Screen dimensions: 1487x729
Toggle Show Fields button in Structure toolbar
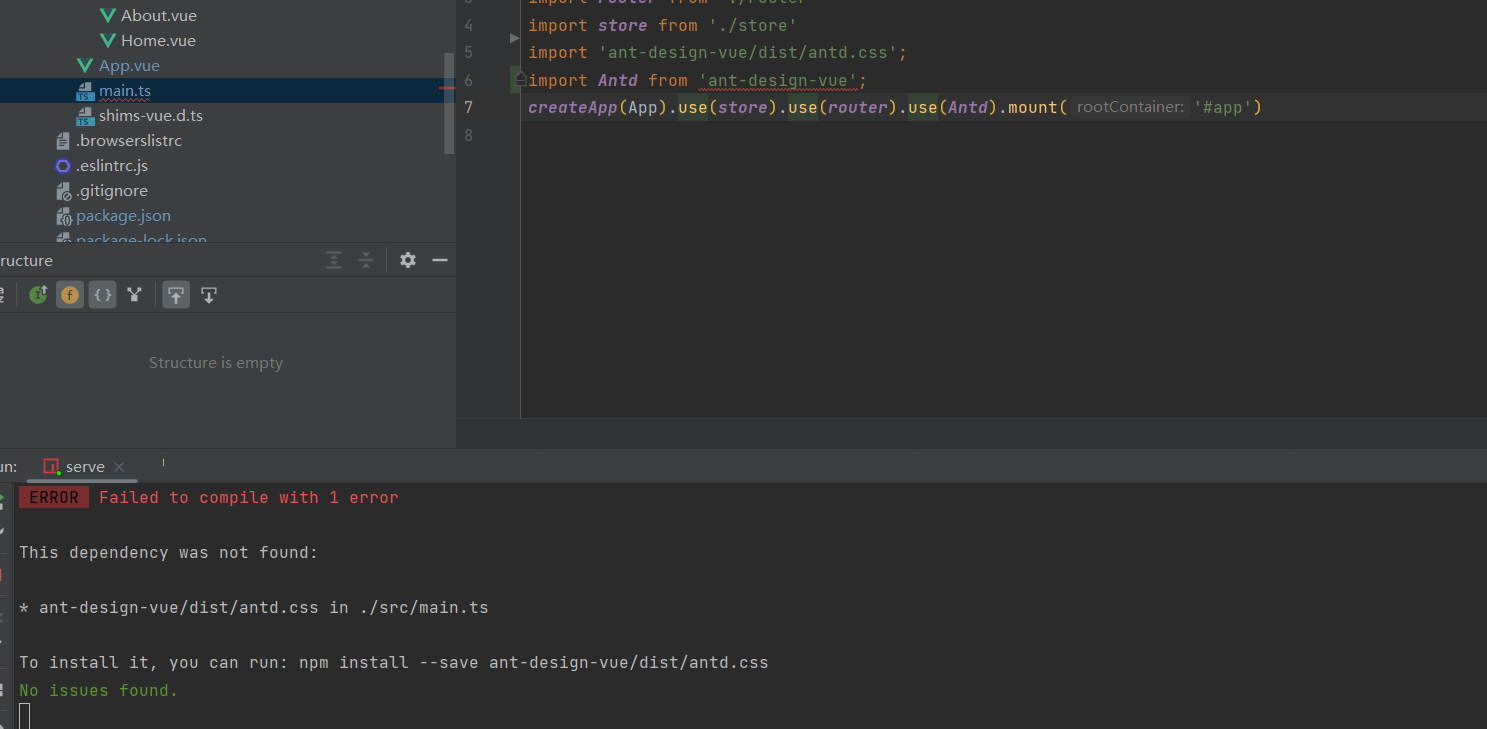(x=70, y=295)
